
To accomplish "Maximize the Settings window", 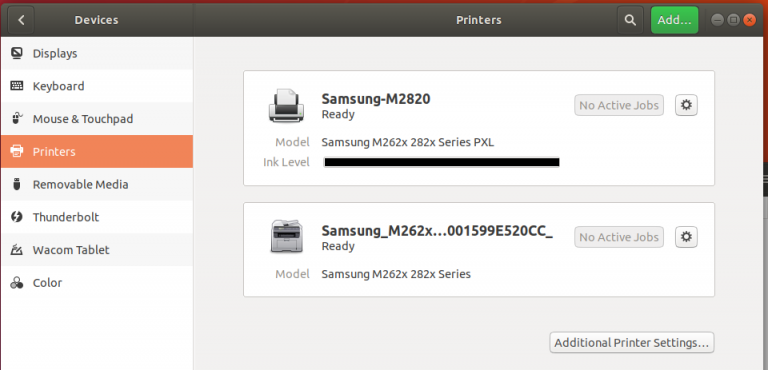I will coord(733,20).
